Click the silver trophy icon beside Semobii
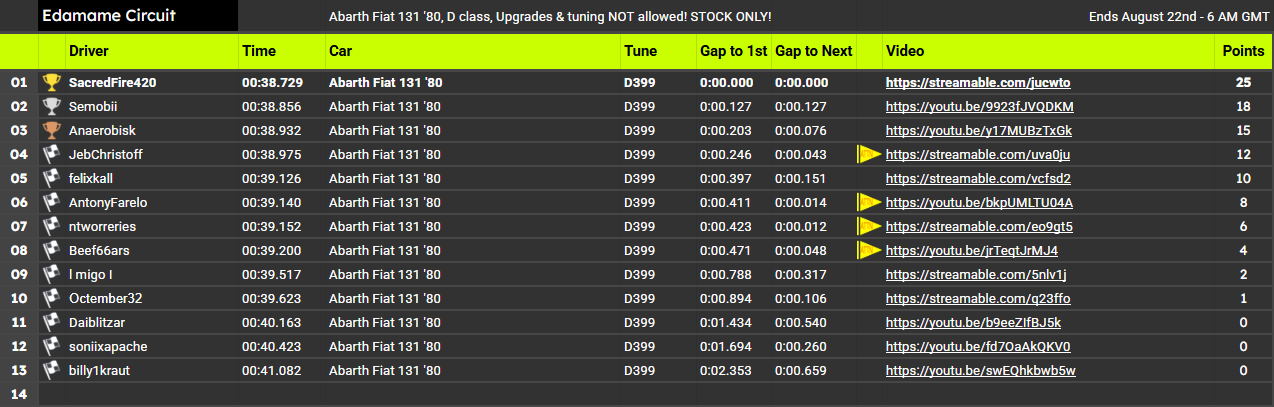The width and height of the screenshot is (1274, 407). 51,106
